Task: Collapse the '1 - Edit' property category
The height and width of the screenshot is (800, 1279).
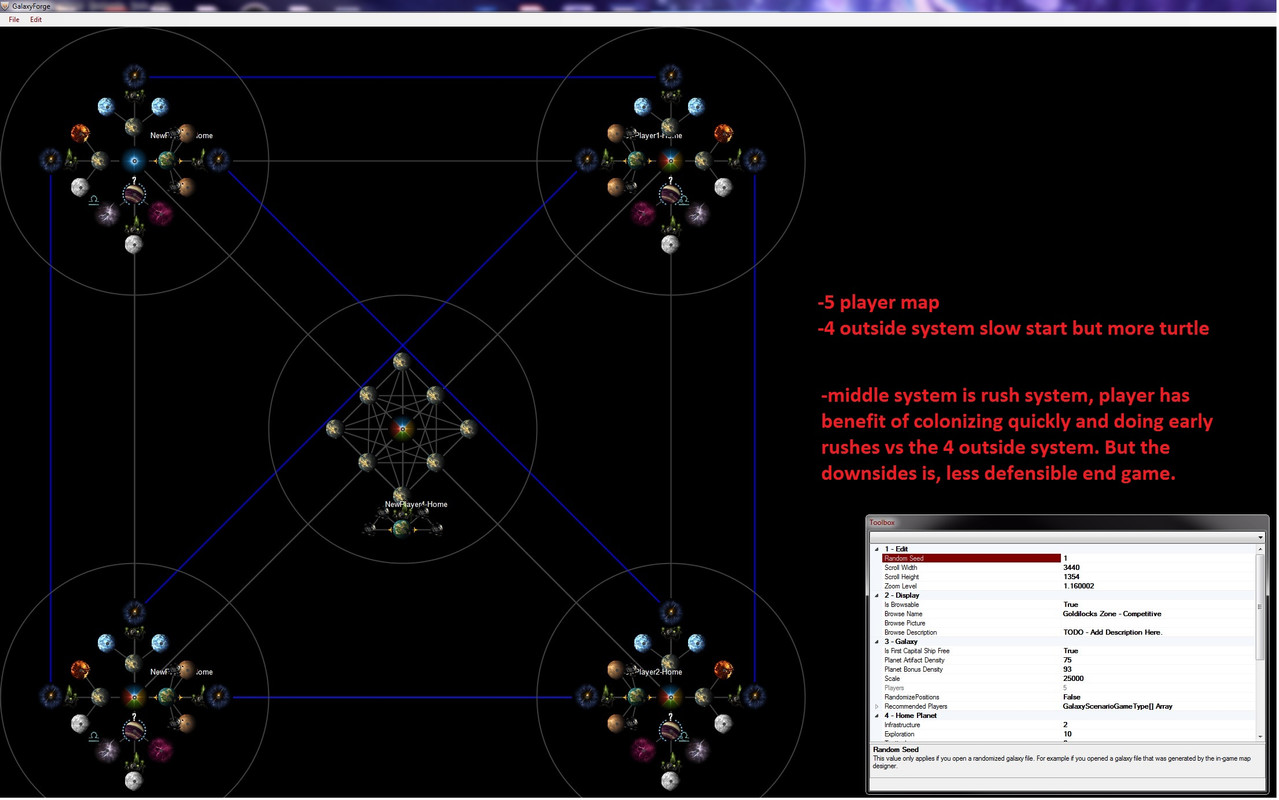Action: tap(878, 549)
